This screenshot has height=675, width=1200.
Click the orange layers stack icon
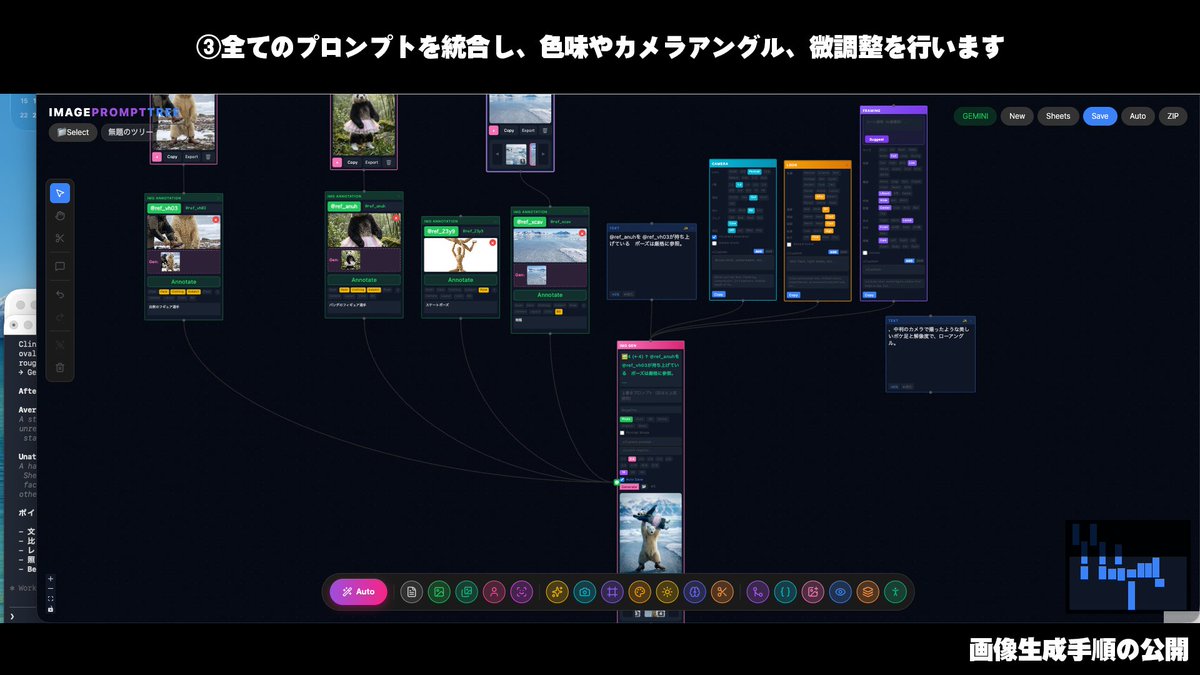point(868,592)
